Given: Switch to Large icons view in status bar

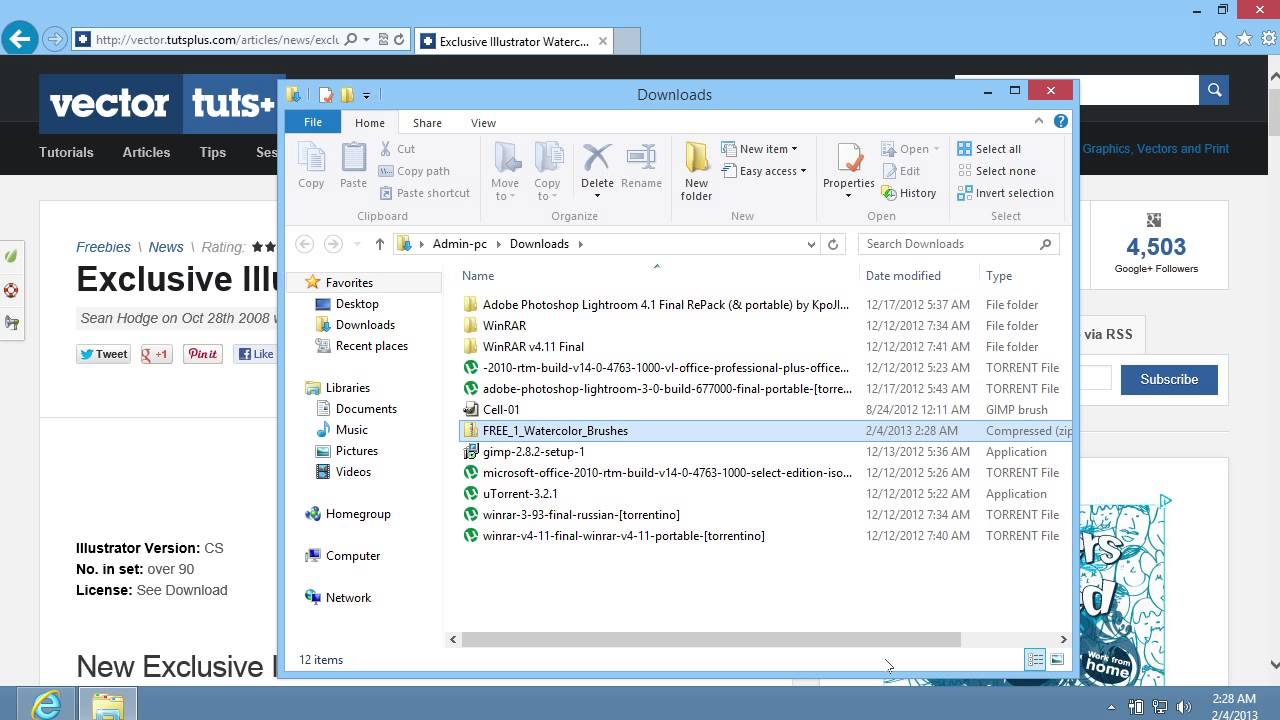Looking at the screenshot, I should [1057, 659].
